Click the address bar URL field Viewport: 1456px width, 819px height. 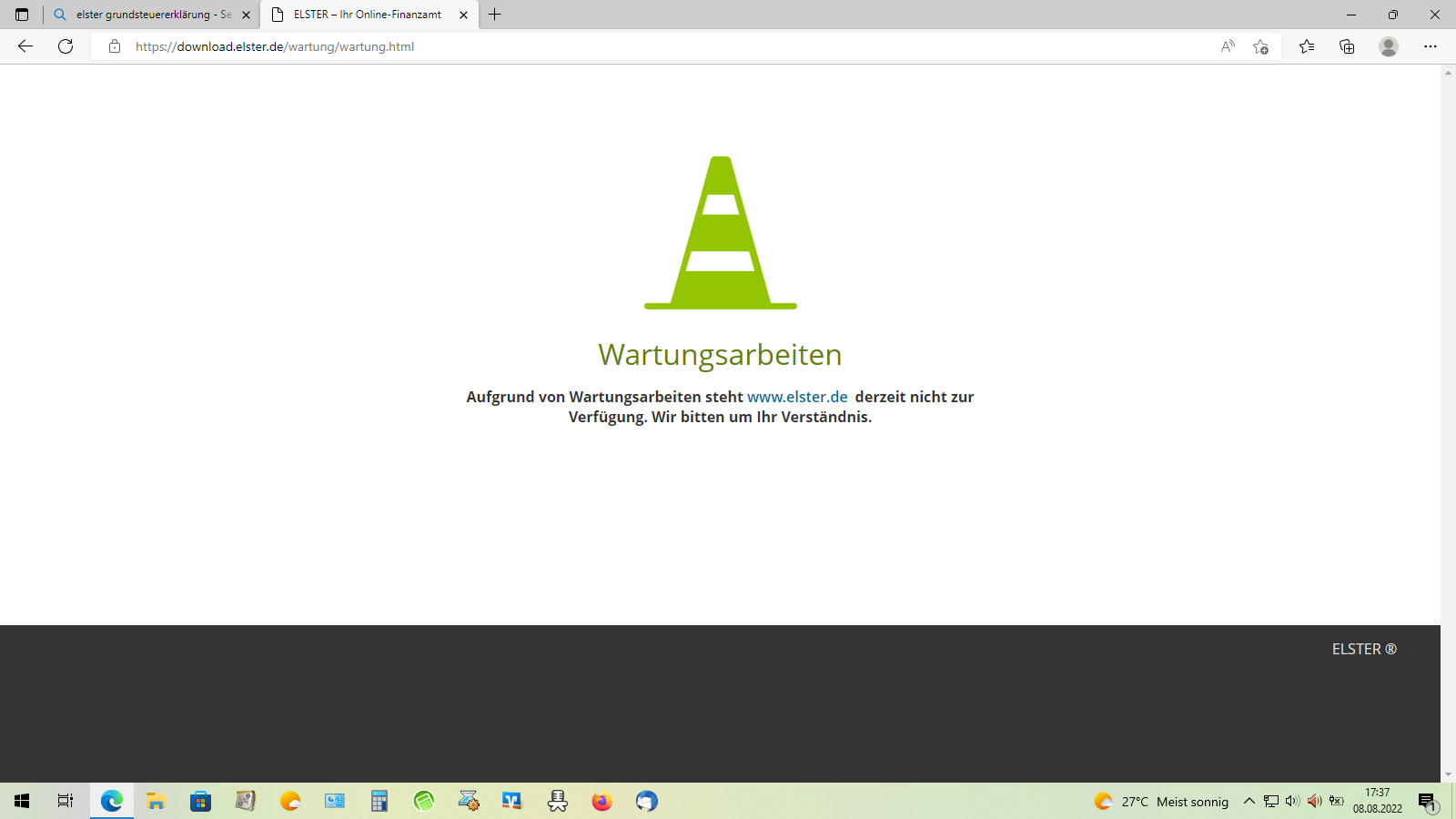tap(637, 46)
